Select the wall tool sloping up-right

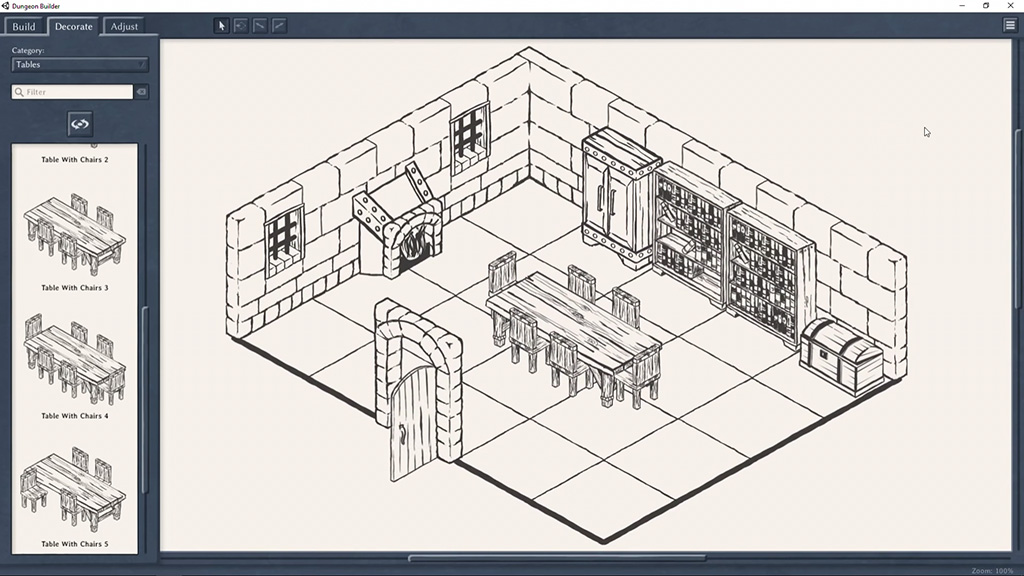tap(279, 26)
